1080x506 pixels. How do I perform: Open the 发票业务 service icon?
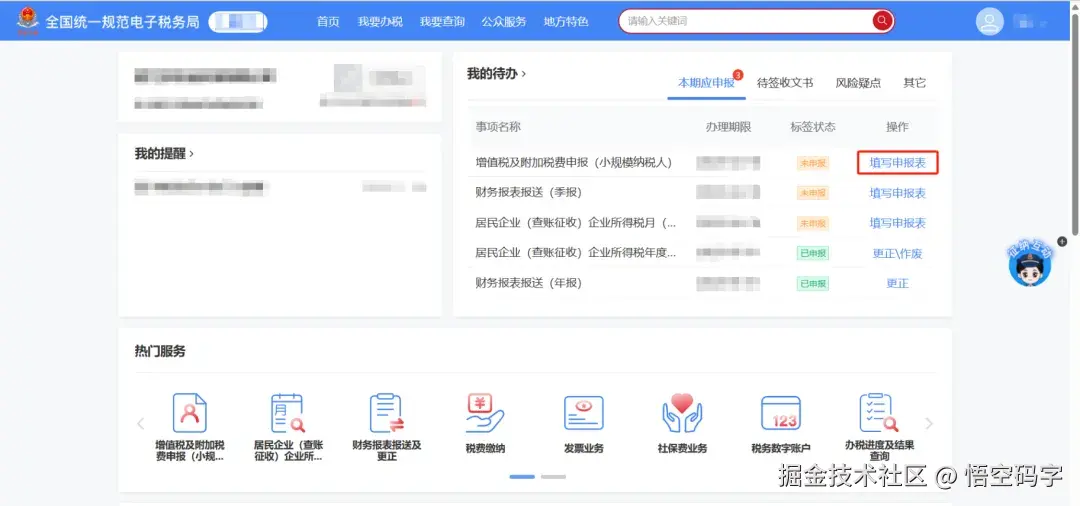(583, 413)
